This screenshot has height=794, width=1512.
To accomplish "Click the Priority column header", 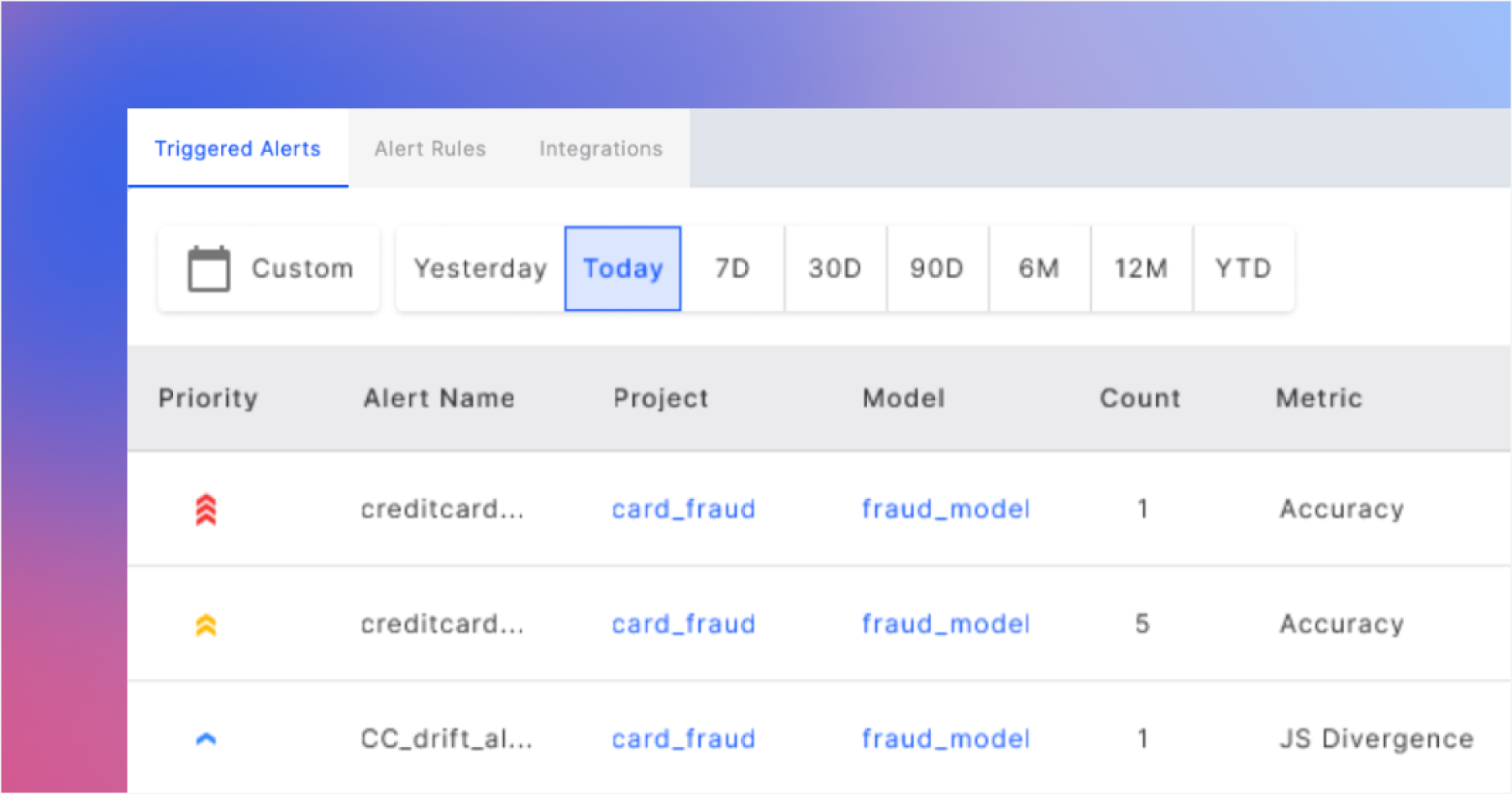I will tap(207, 397).
